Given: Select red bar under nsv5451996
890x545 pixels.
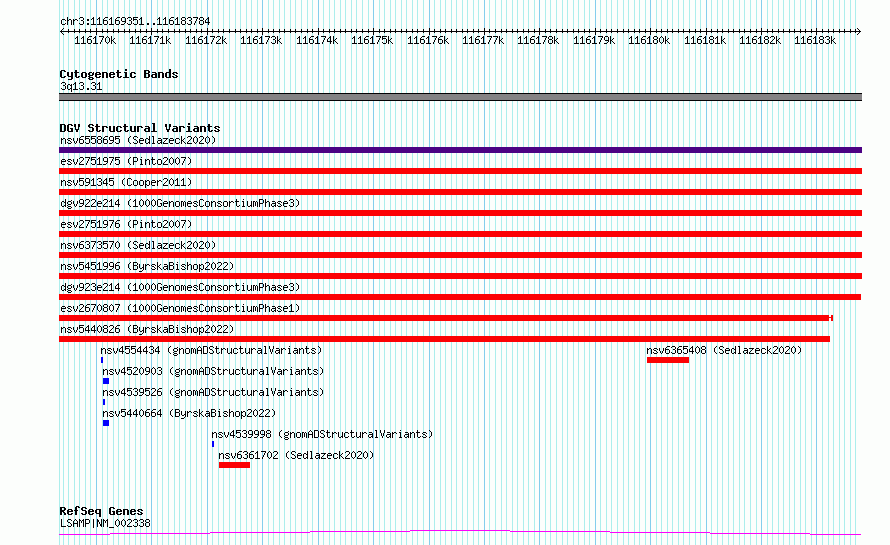Looking at the screenshot, I should (460, 276).
